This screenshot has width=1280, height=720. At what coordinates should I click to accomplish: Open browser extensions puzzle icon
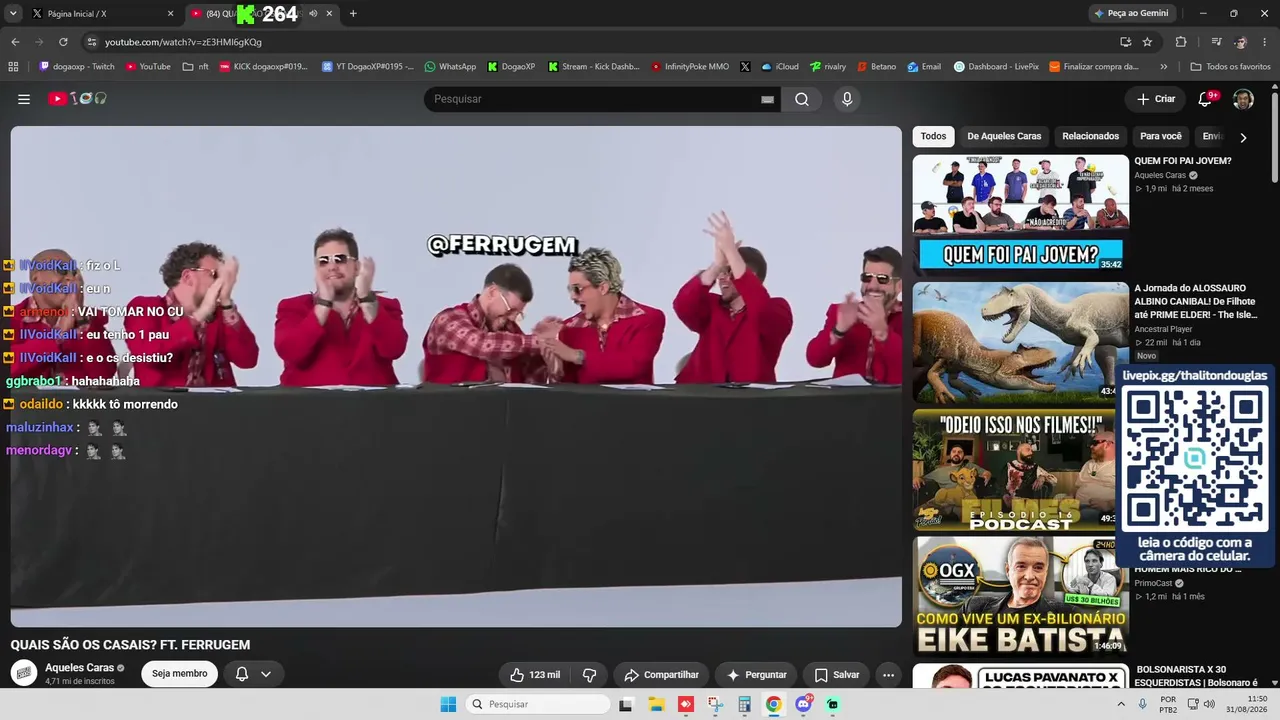1181,42
